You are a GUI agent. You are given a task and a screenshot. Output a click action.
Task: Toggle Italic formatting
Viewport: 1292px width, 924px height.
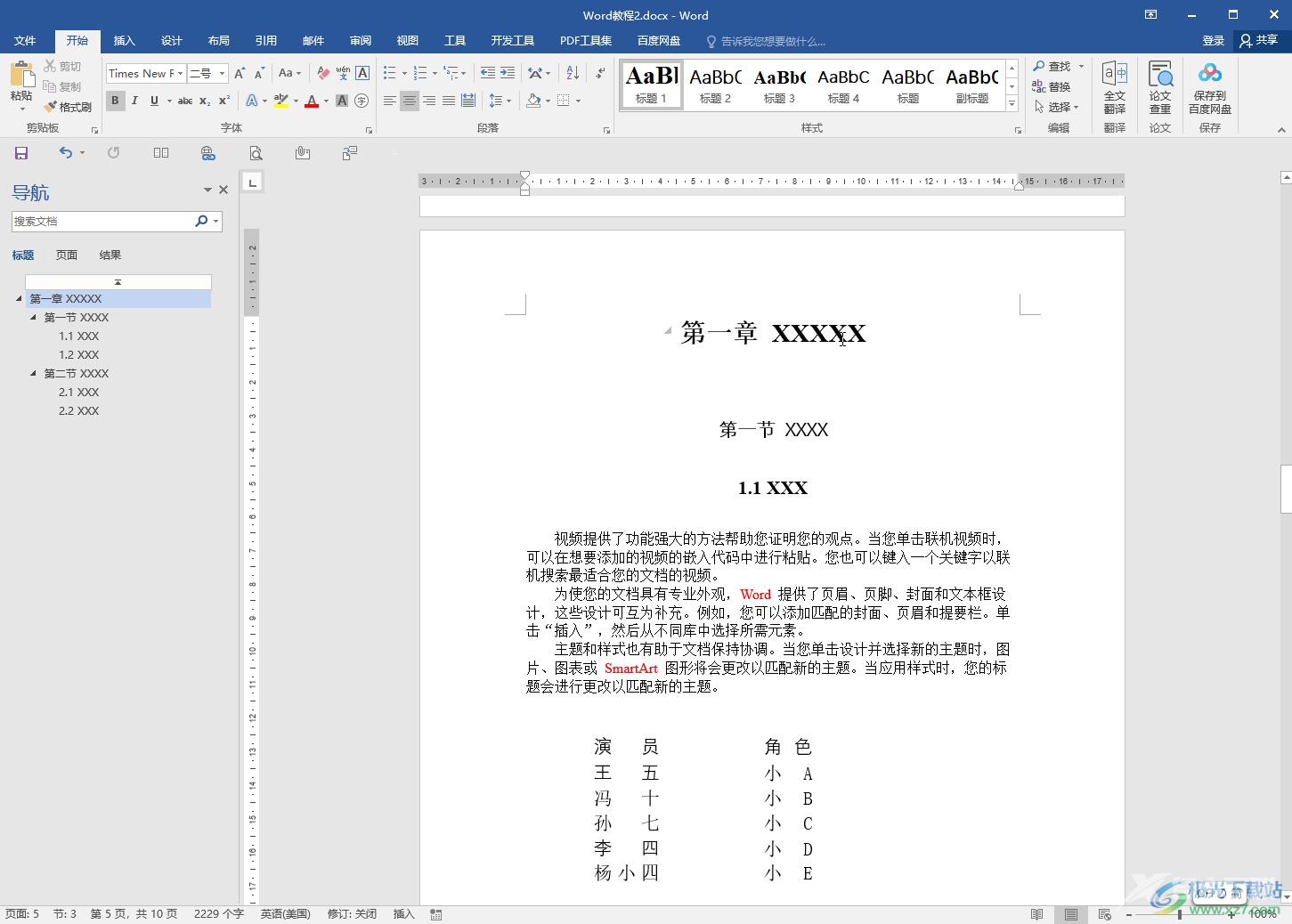point(134,101)
